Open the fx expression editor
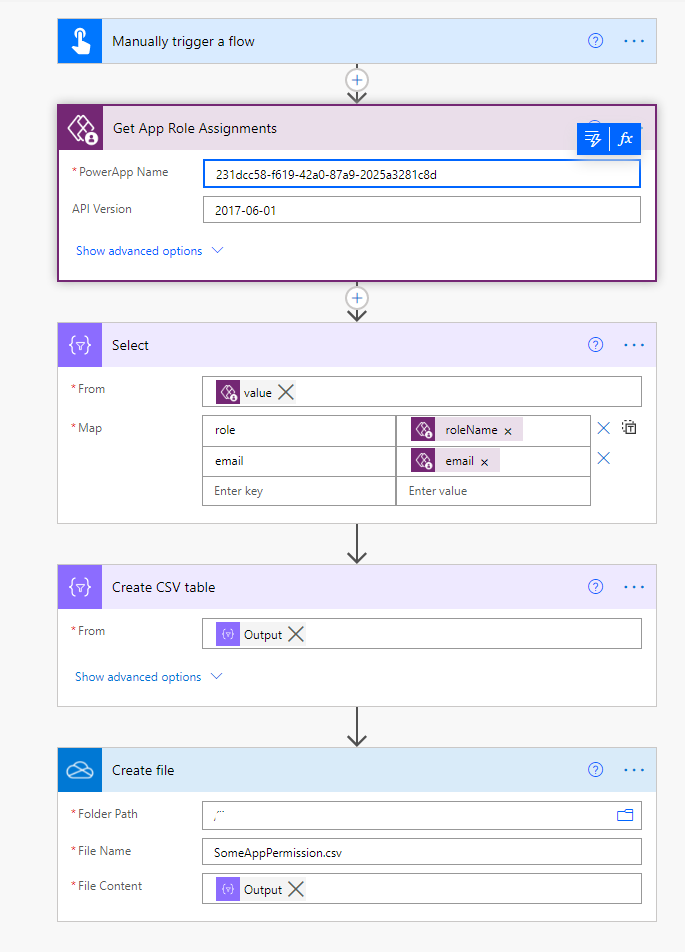Image resolution: width=685 pixels, height=952 pixels. coord(625,139)
